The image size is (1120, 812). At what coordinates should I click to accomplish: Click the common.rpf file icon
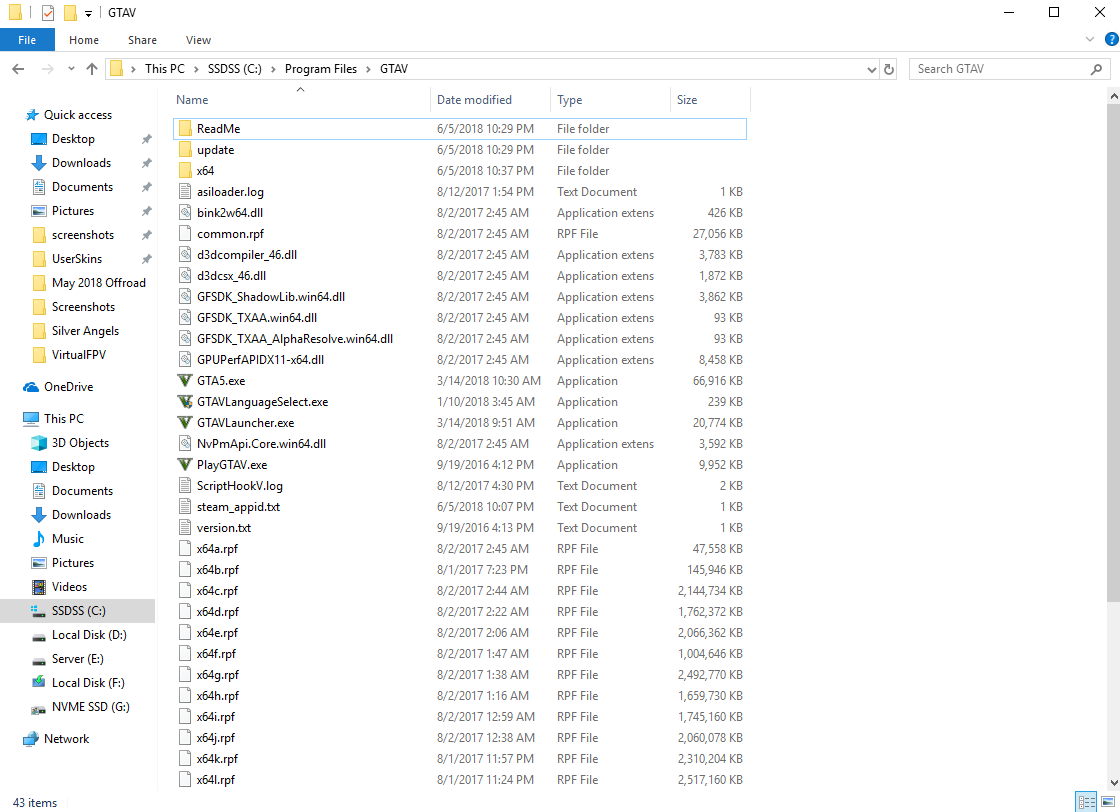coord(185,234)
